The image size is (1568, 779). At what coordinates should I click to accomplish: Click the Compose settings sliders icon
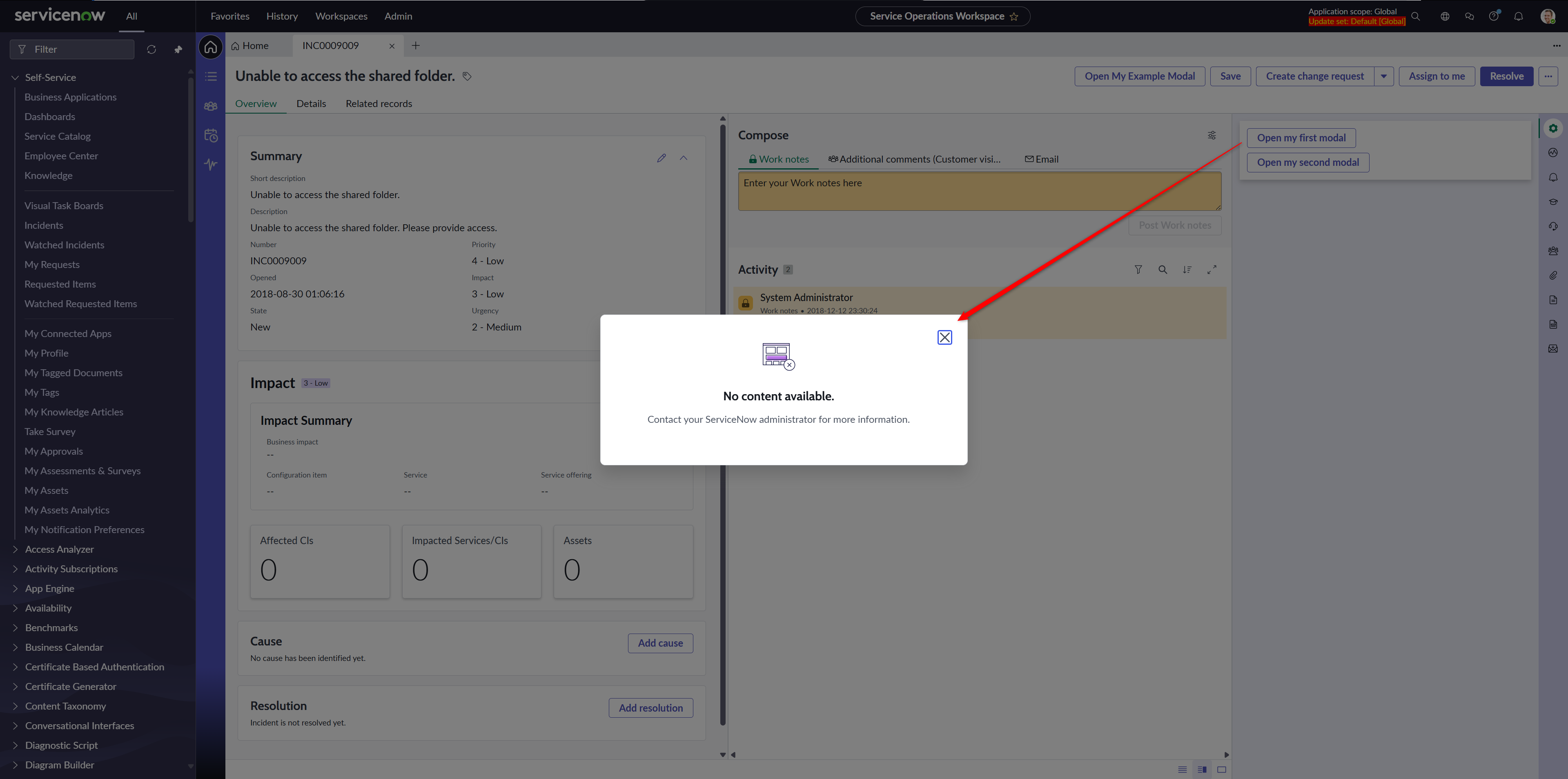click(1211, 135)
